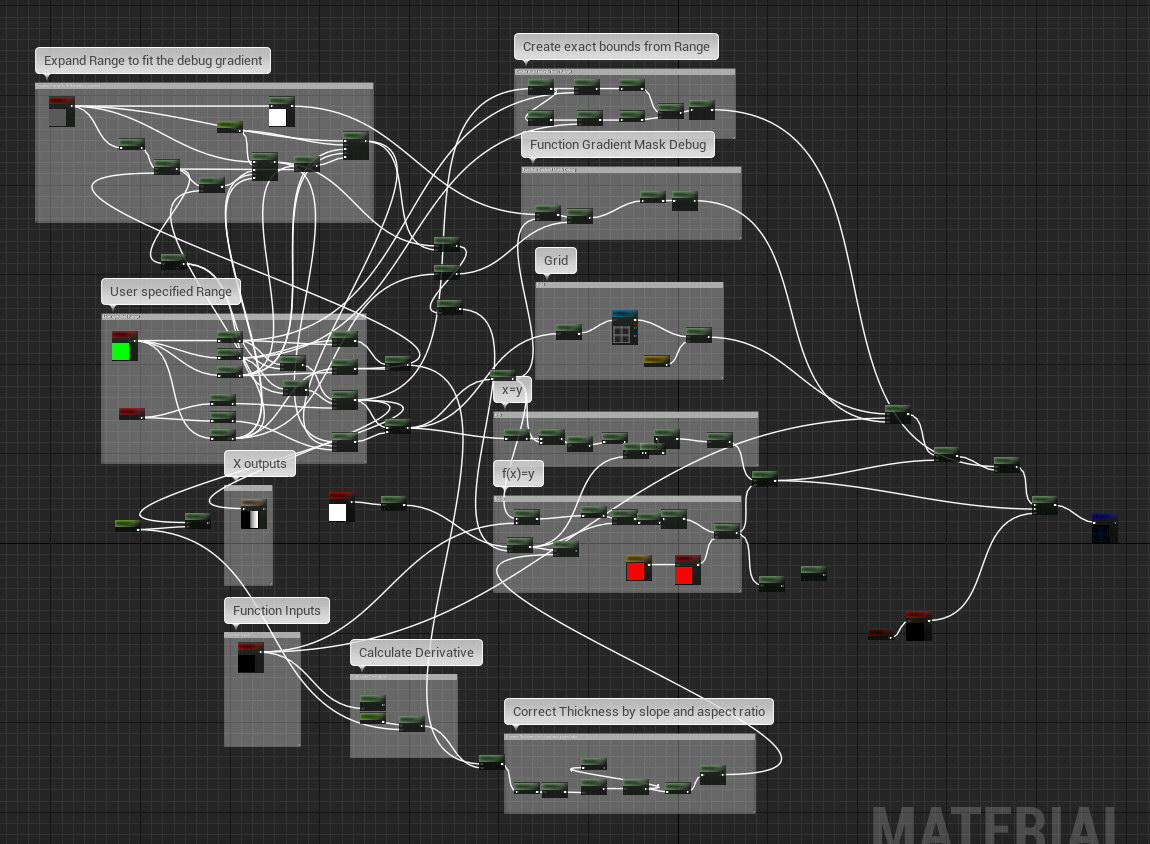Select the black preview node in Function Inputs

tap(250, 658)
